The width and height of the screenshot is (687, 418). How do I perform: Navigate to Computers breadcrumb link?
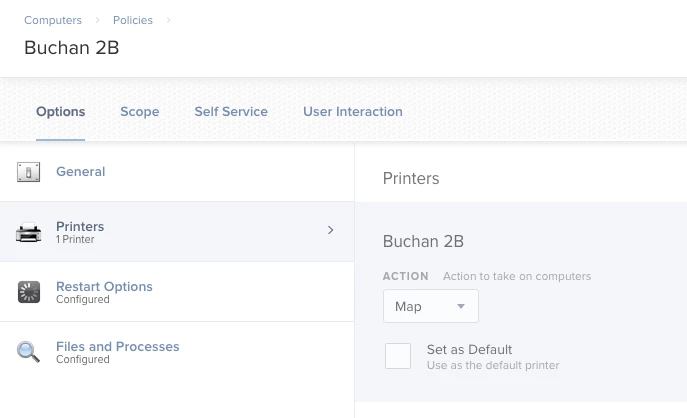point(53,20)
